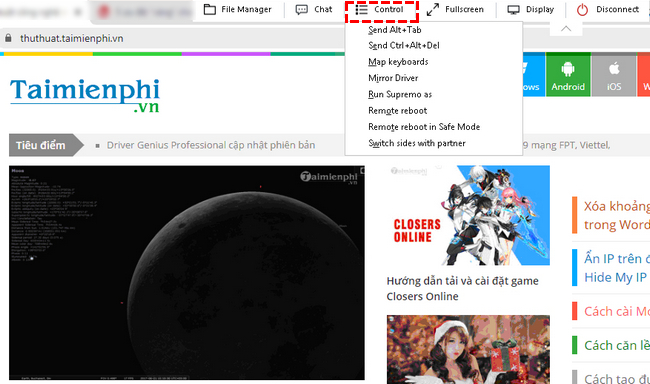Open Hướng dẫn tải Closers Online article

tap(462, 289)
